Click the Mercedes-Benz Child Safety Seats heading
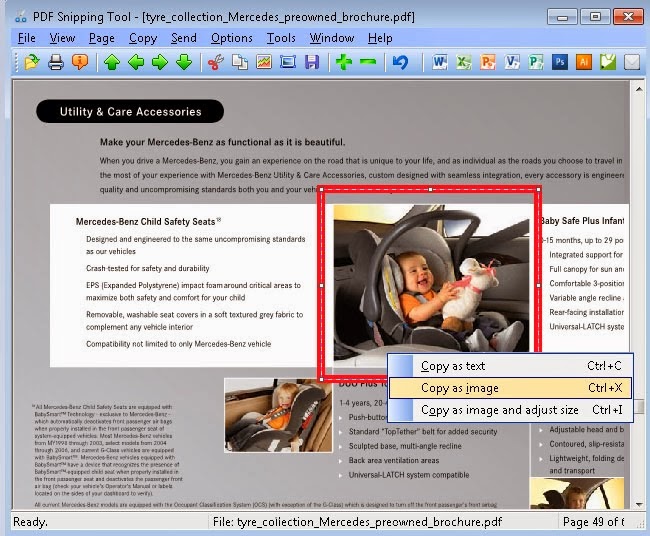This screenshot has width=650, height=536. pos(148,221)
